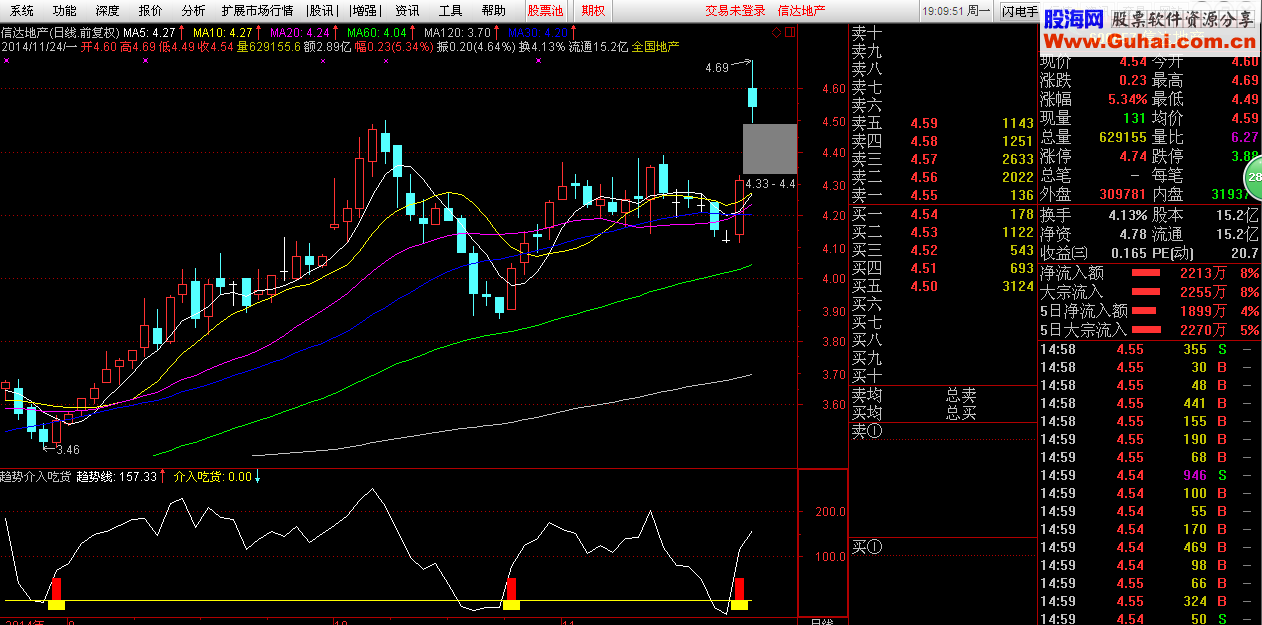Click the 交易未登录 link

[x=735, y=11]
